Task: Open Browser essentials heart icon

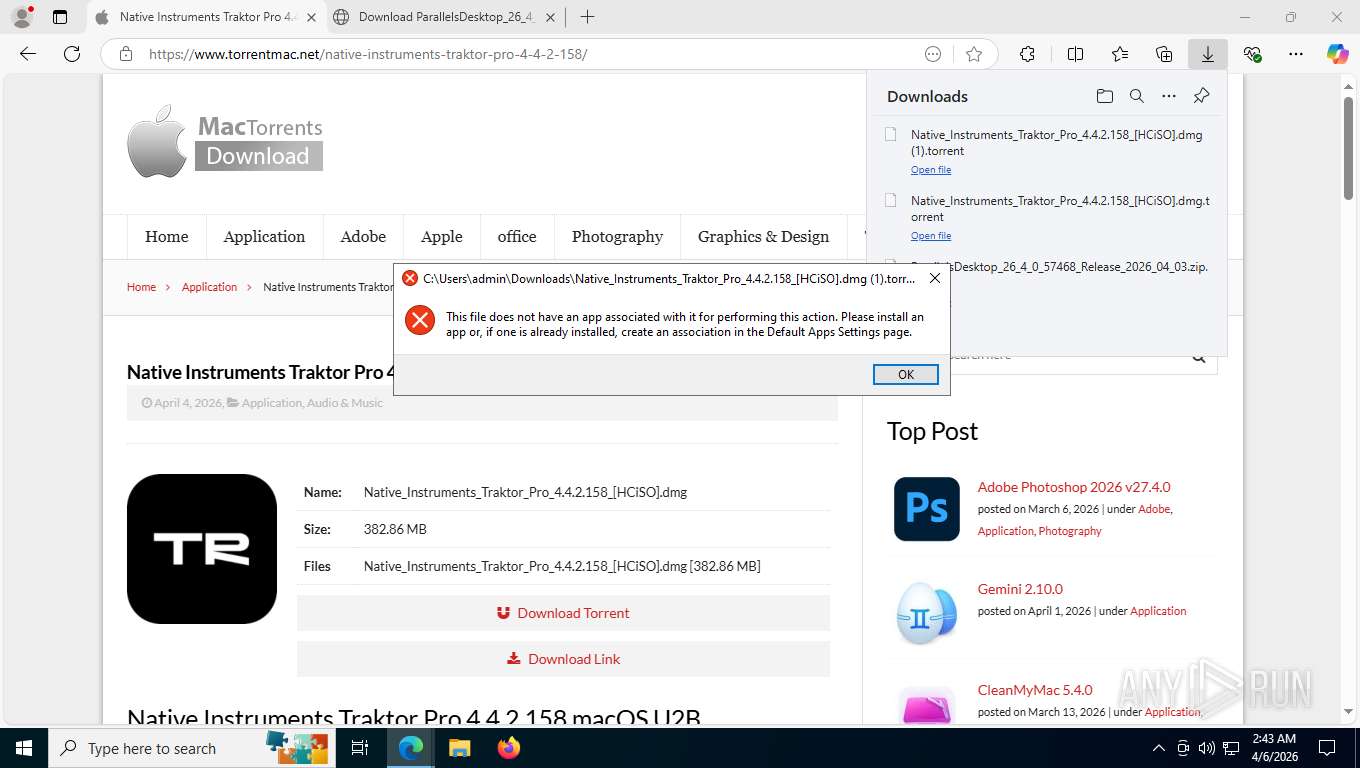Action: 1252,54
